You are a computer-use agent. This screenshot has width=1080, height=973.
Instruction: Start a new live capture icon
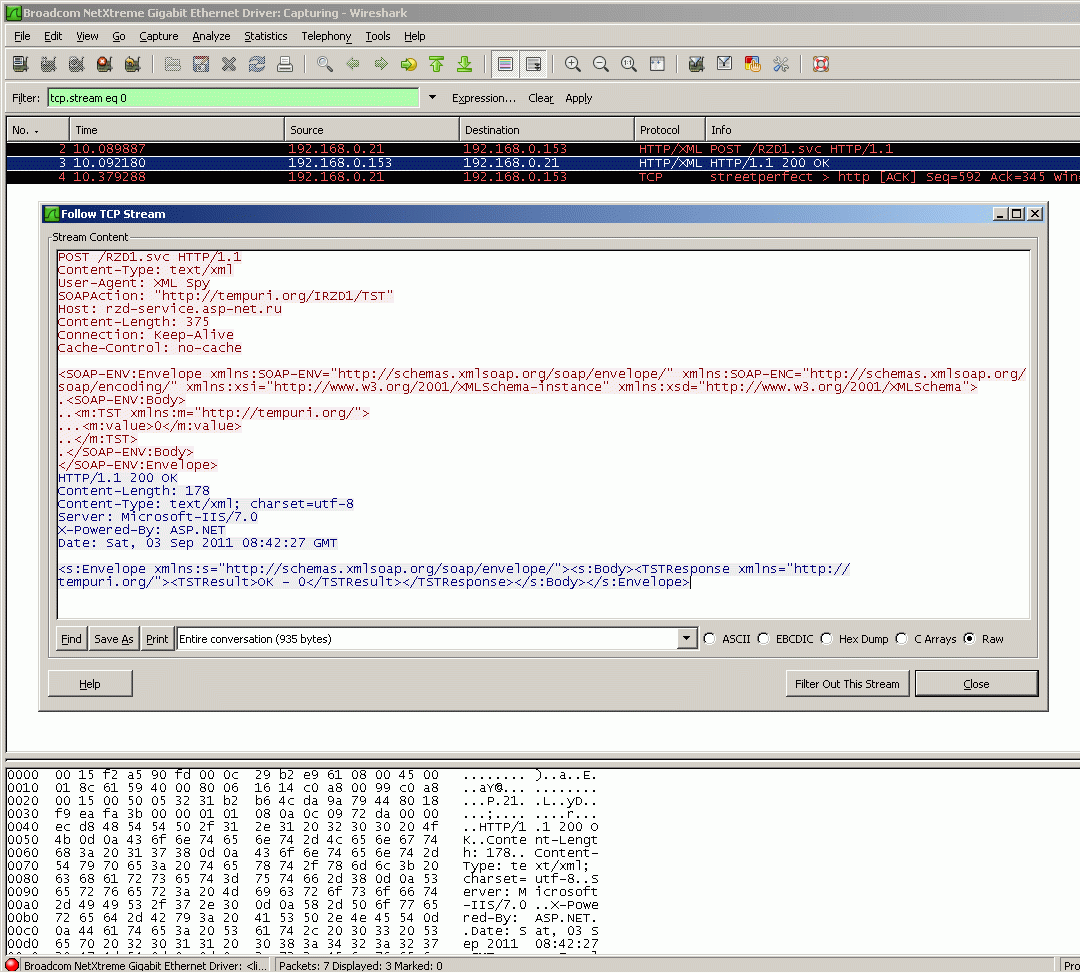pos(76,64)
